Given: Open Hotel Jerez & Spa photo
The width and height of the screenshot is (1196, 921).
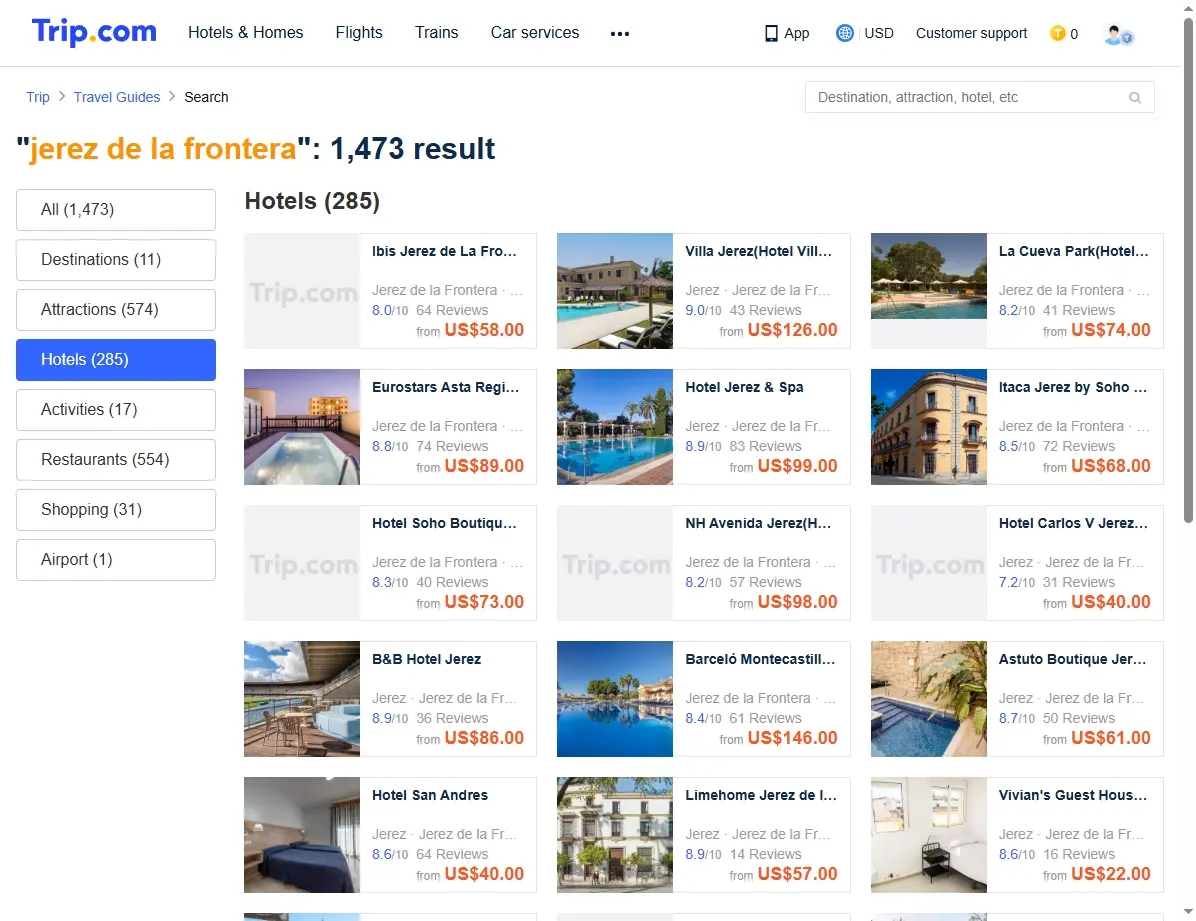Looking at the screenshot, I should click(615, 427).
